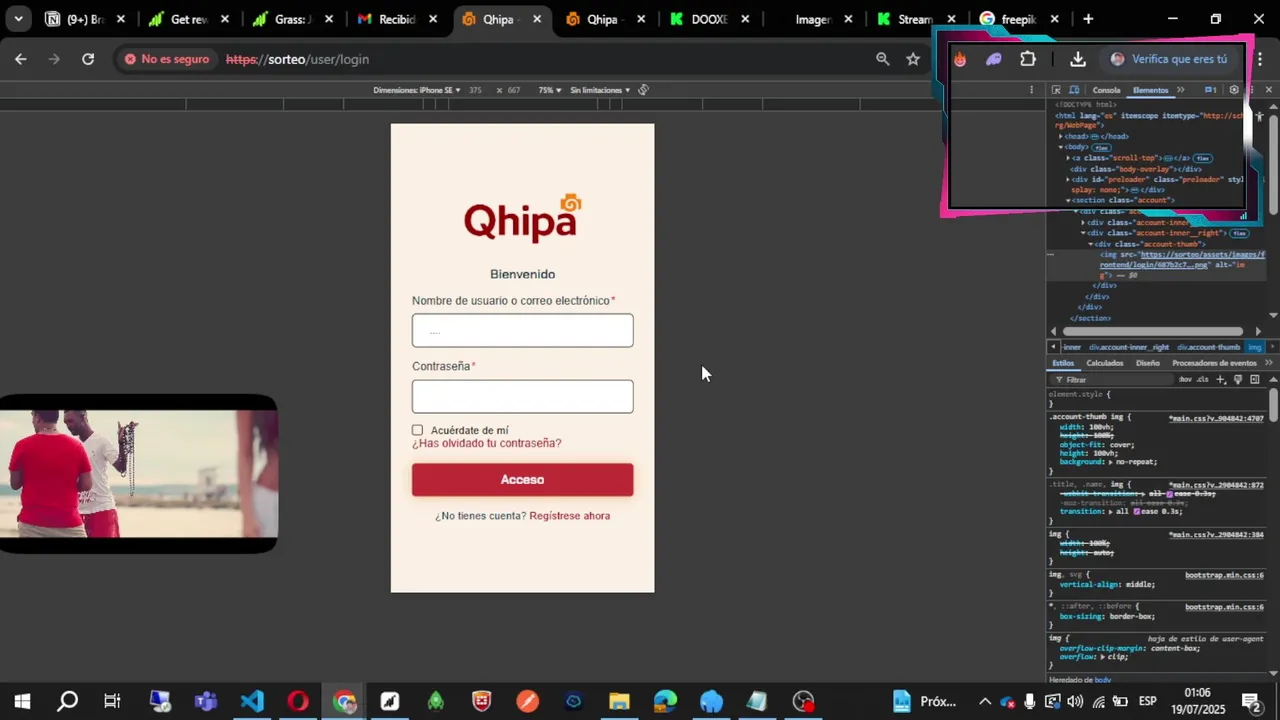Select the Estilos tab
The image size is (1280, 720).
coord(1063,363)
